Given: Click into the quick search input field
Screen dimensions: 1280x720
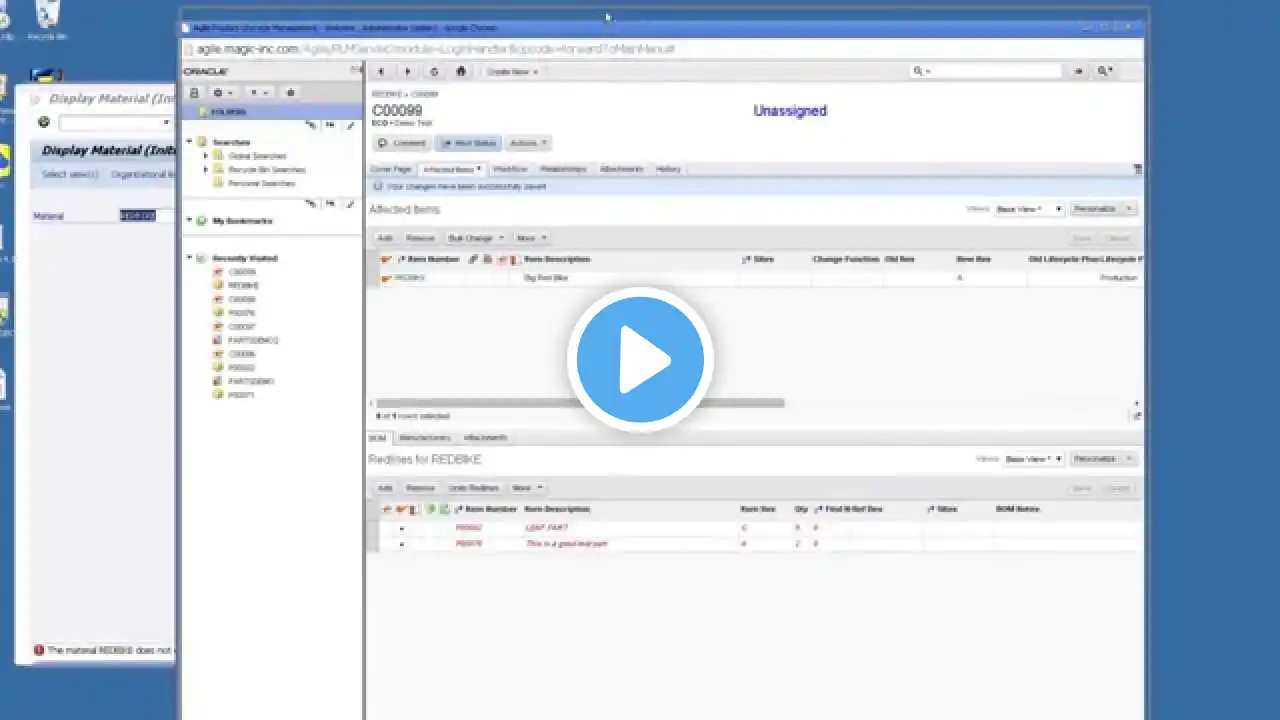Looking at the screenshot, I should [x=996, y=72].
